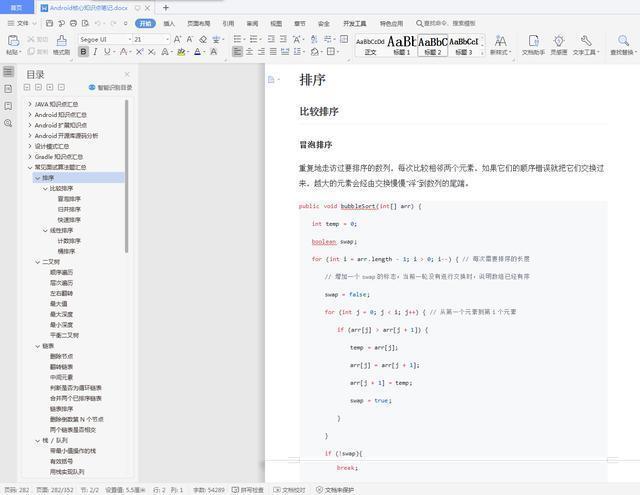Toggle left alignment button
The width and height of the screenshot is (640, 495).
pyautogui.click(x=237, y=52)
